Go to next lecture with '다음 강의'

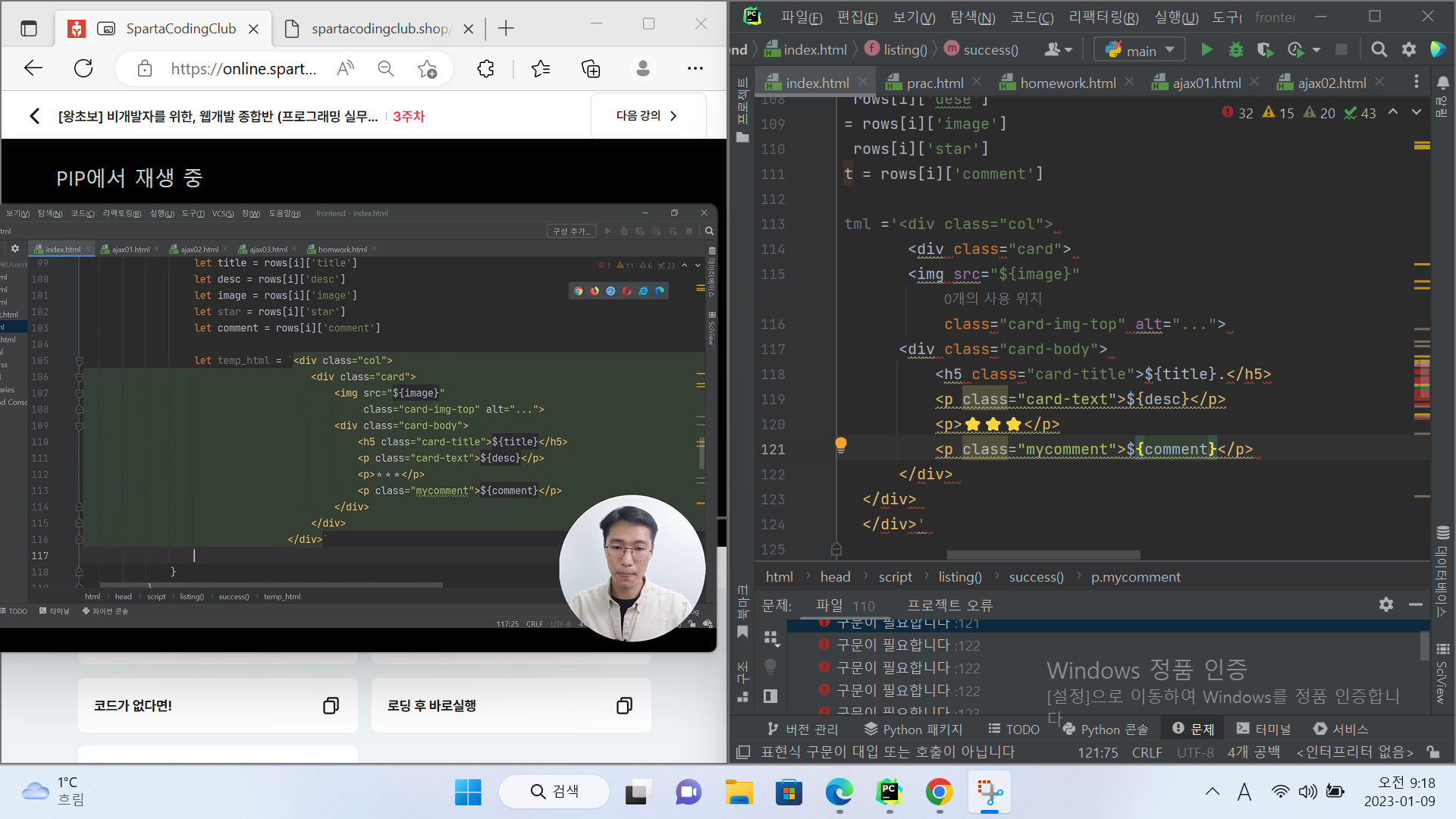point(648,116)
